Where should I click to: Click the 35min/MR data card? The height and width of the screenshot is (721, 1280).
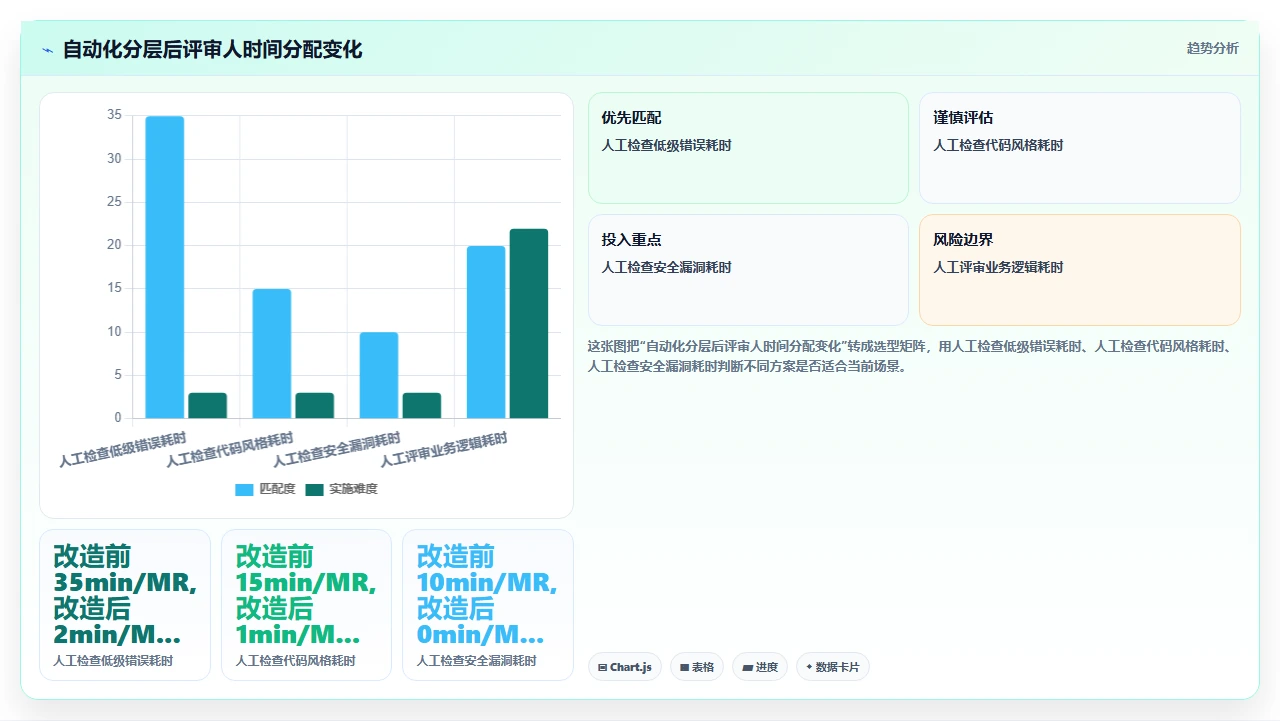point(125,605)
